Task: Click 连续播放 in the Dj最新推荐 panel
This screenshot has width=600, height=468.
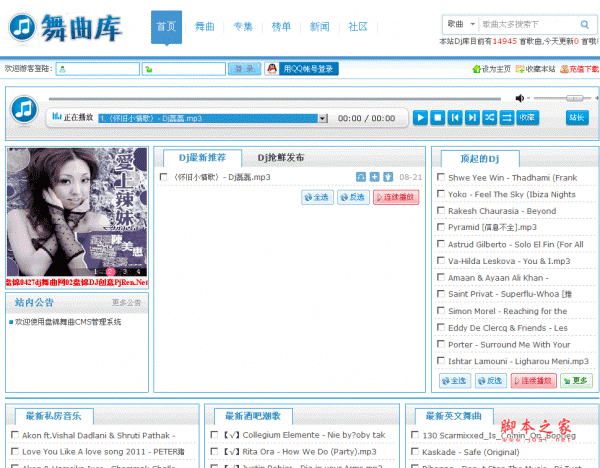Action: click(396, 197)
